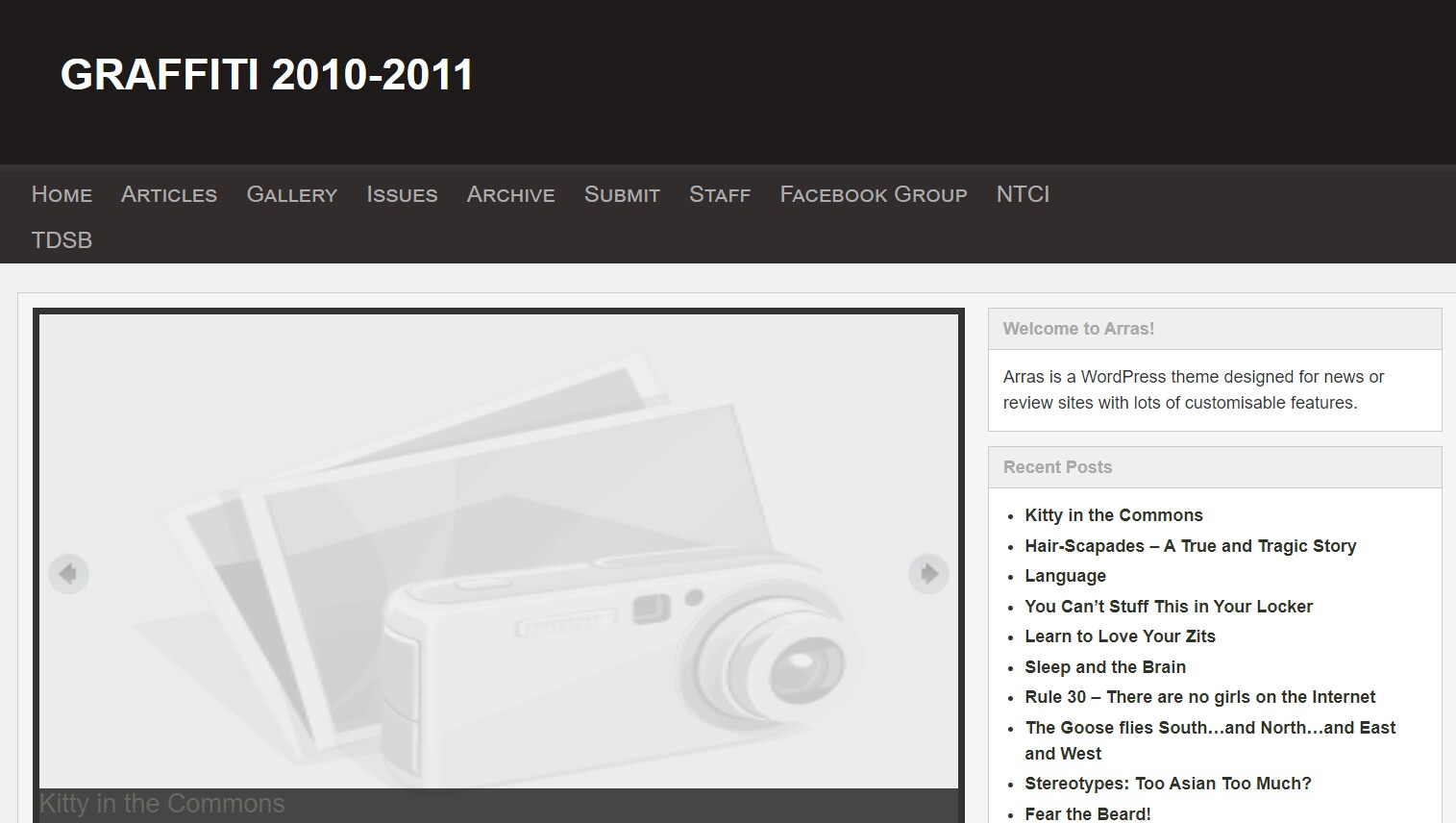Viewport: 1456px width, 823px height.
Task: Click the NTCI navigation link
Action: [x=1023, y=194]
